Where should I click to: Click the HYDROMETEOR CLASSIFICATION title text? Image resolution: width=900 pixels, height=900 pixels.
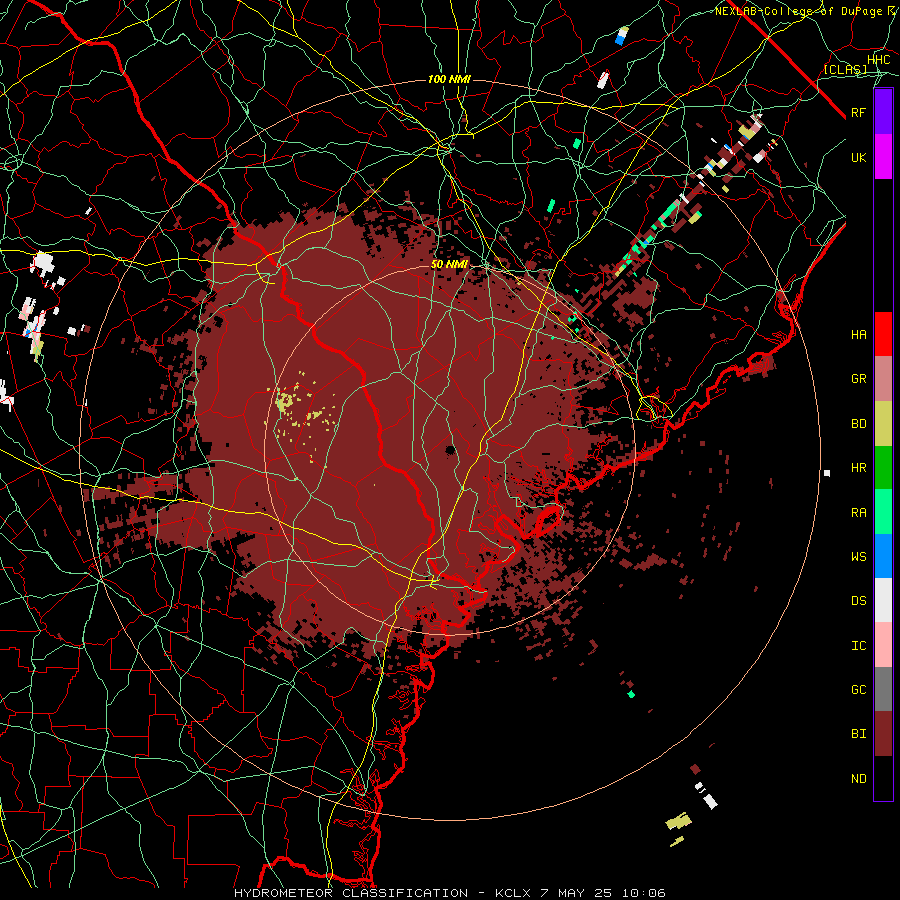351,893
